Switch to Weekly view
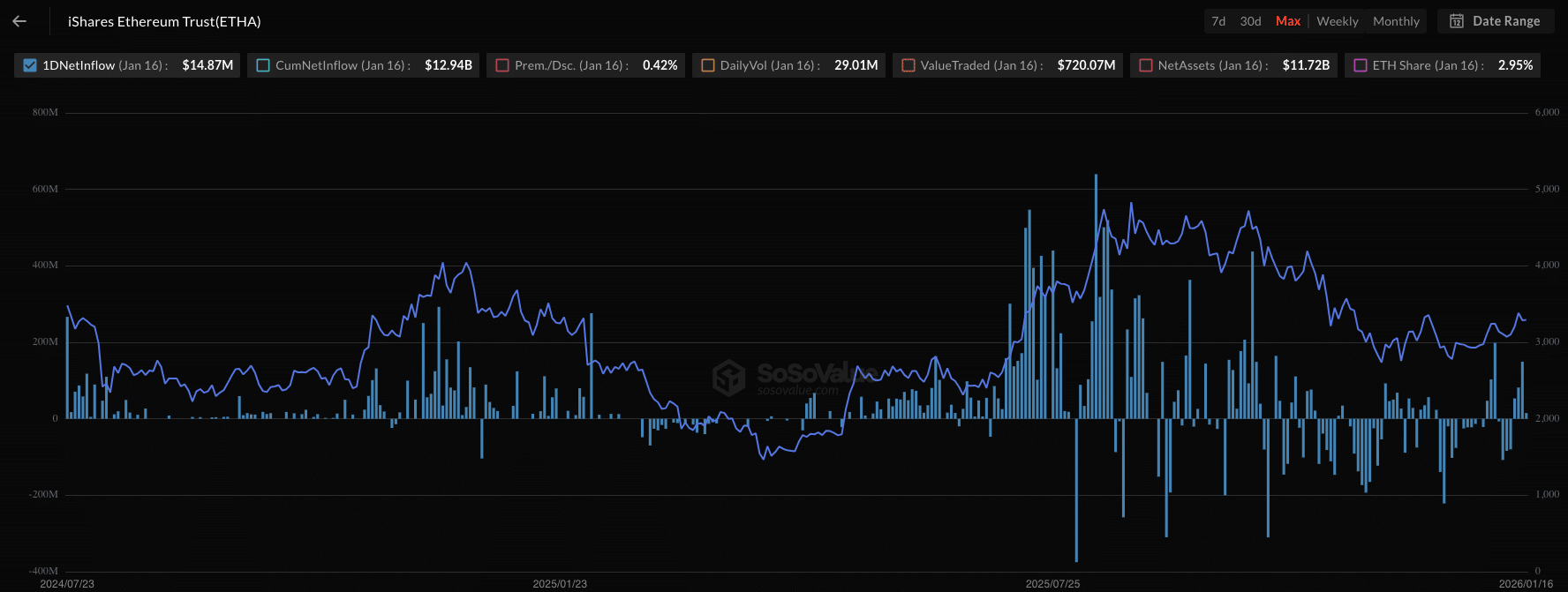The image size is (1568, 592). (x=1338, y=21)
